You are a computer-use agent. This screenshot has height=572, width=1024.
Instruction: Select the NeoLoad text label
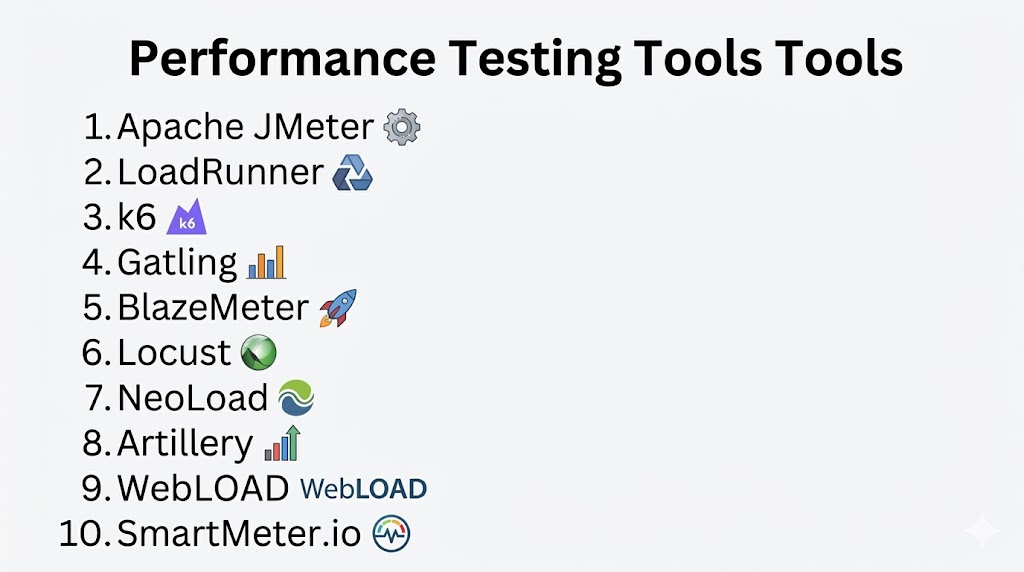[192, 398]
